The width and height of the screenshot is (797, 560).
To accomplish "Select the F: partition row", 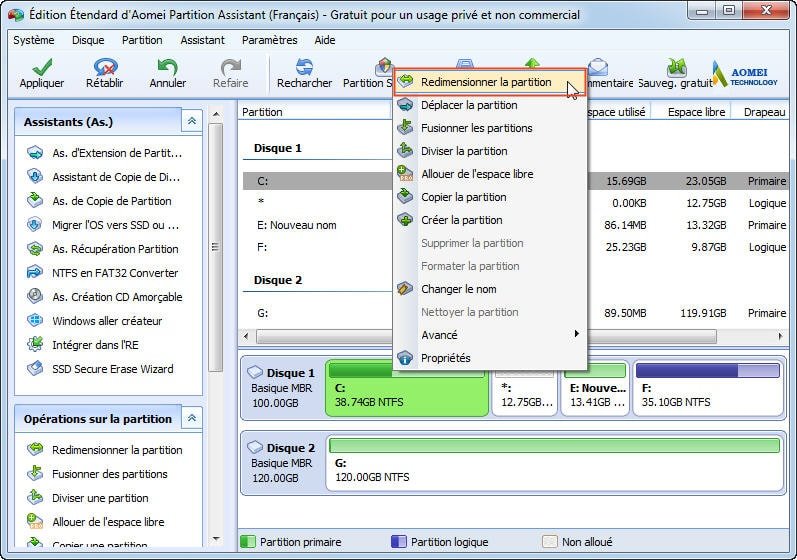I will pyautogui.click(x=515, y=247).
